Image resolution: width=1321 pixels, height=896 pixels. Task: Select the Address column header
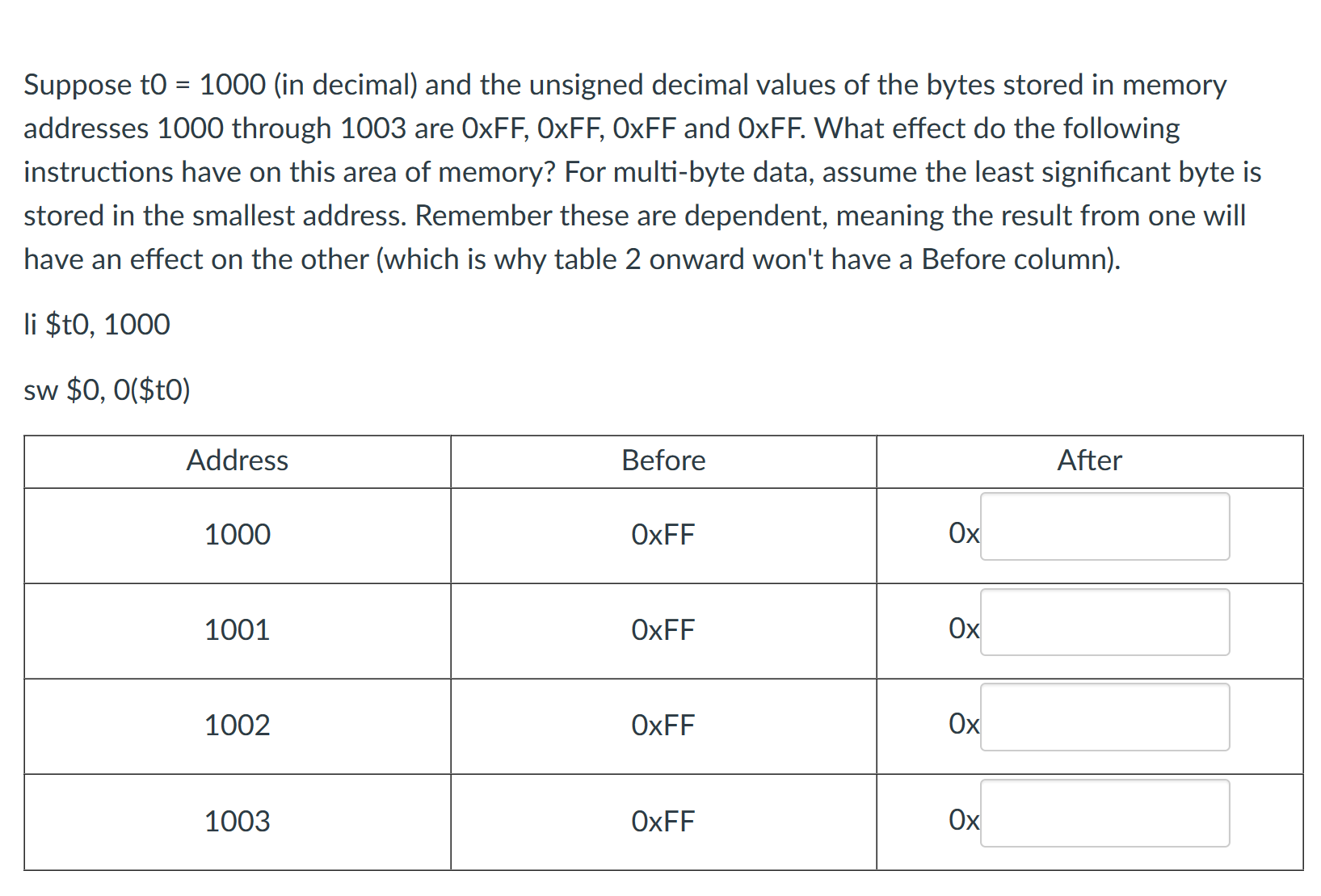[x=237, y=461]
